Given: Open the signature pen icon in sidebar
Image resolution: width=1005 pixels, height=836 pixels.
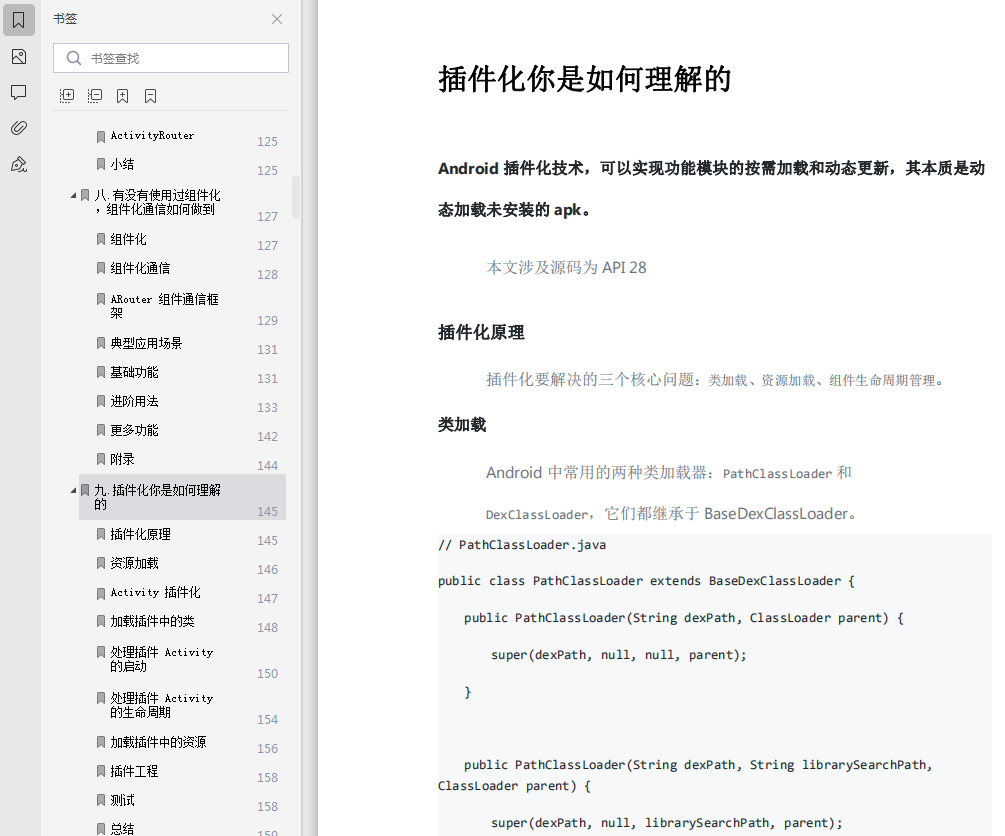Looking at the screenshot, I should [19, 165].
